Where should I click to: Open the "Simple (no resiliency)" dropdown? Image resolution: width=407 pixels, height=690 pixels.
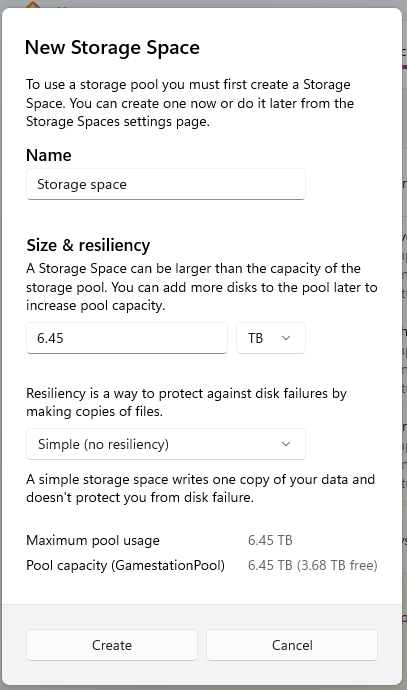tap(165, 444)
